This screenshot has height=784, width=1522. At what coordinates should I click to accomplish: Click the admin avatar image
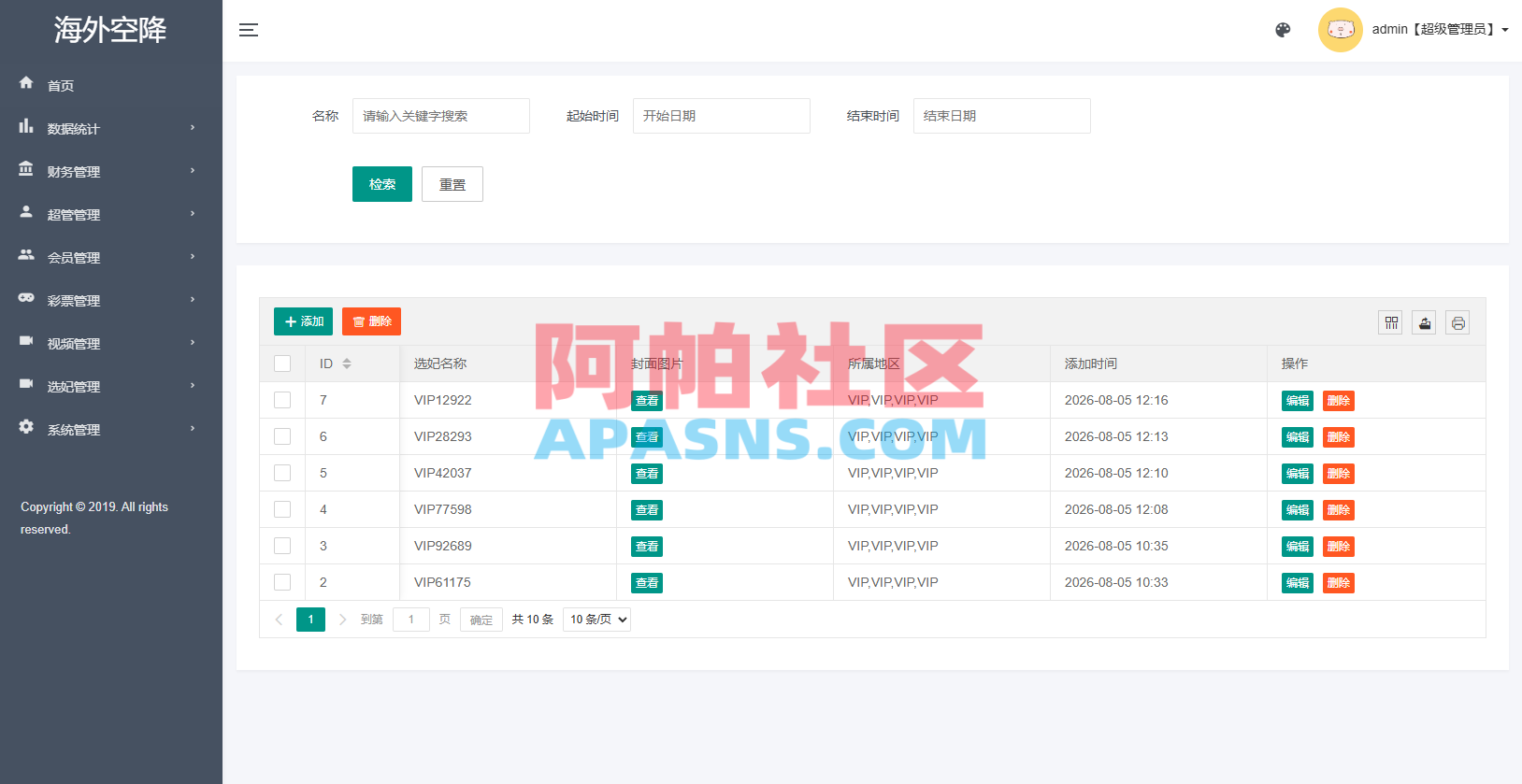click(x=1340, y=30)
